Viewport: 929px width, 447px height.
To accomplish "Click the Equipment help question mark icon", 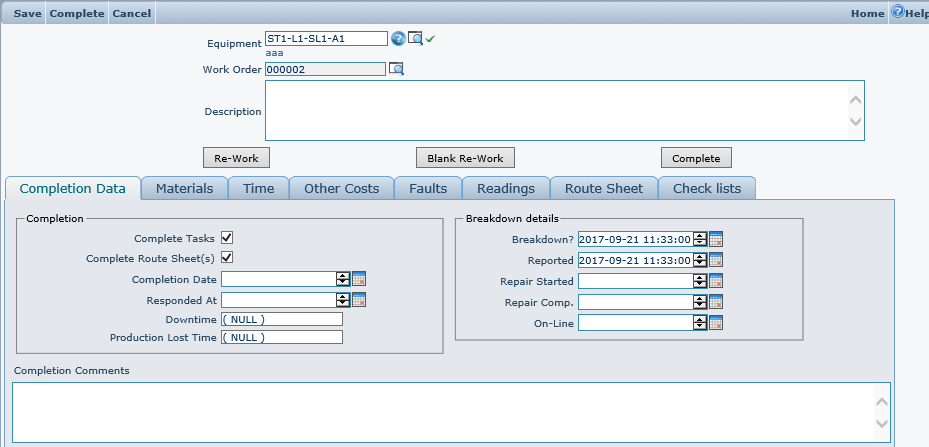I will tap(398, 39).
